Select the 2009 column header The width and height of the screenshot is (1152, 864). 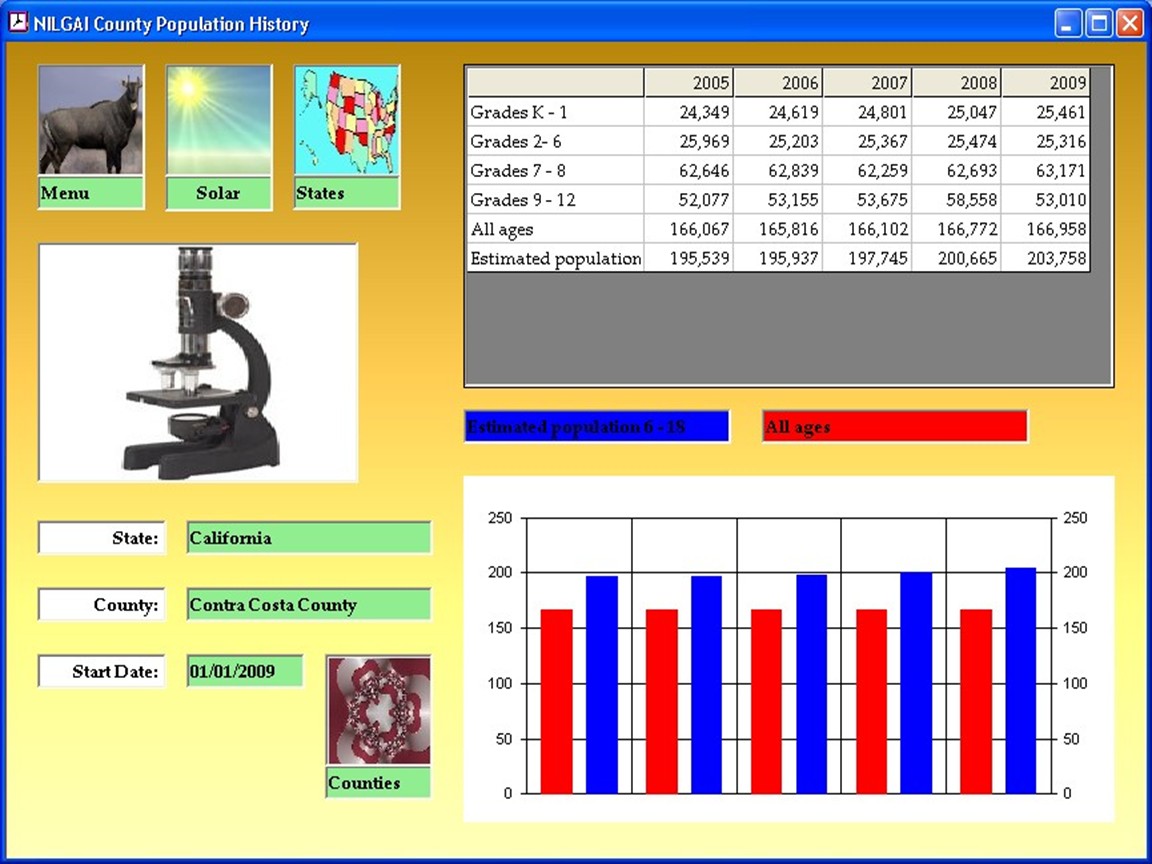click(x=1045, y=83)
